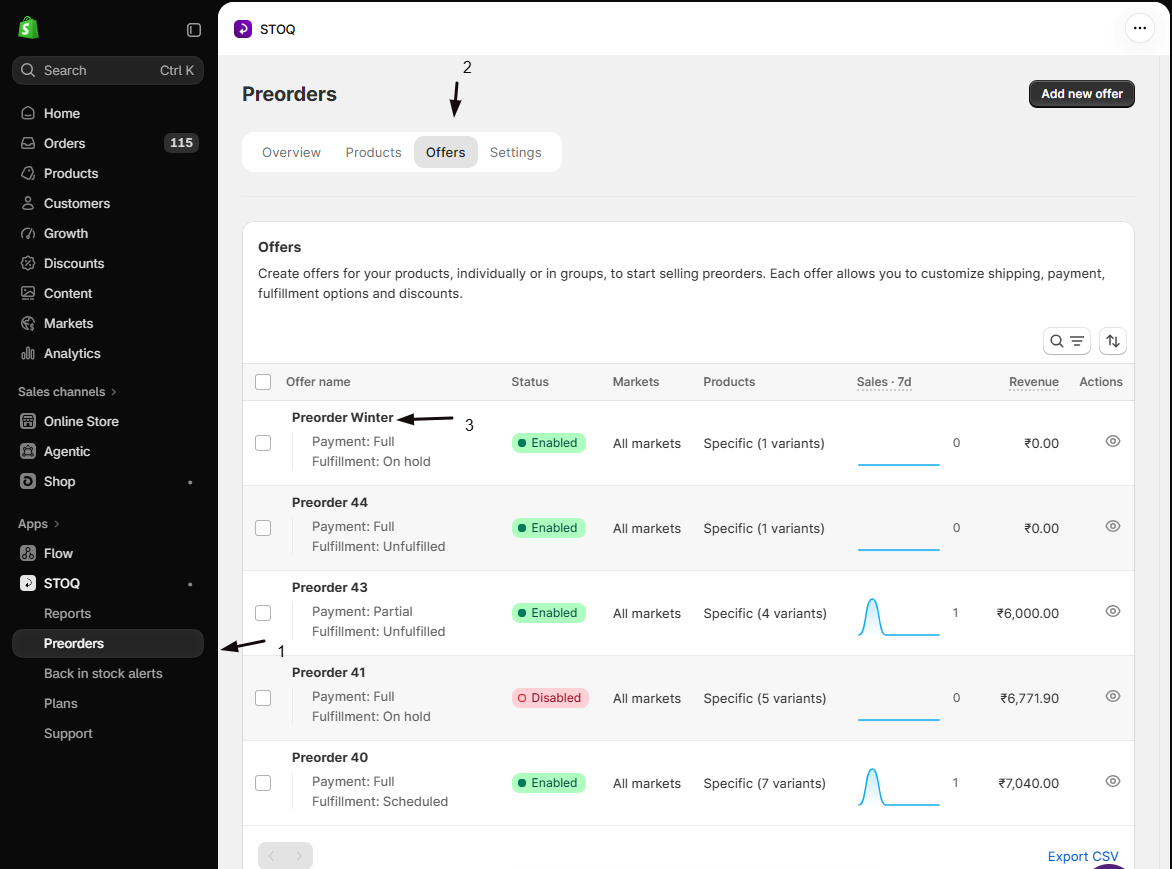Open the Flow app in sidebar
The image size is (1172, 869).
[58, 553]
